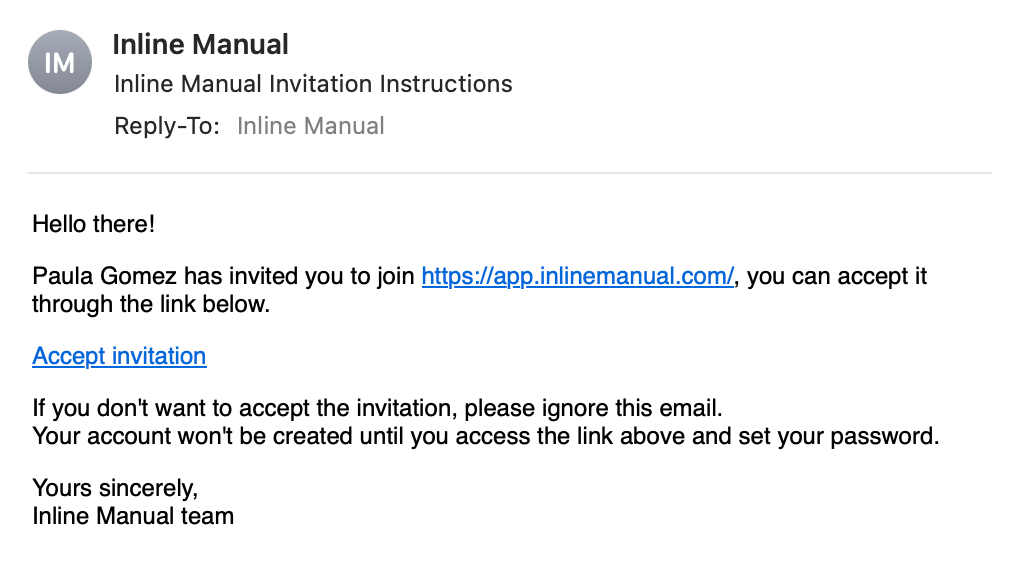This screenshot has height=562, width=1018.
Task: Select the Inline Manual Invitation Instructions subject
Action: pyautogui.click(x=313, y=84)
